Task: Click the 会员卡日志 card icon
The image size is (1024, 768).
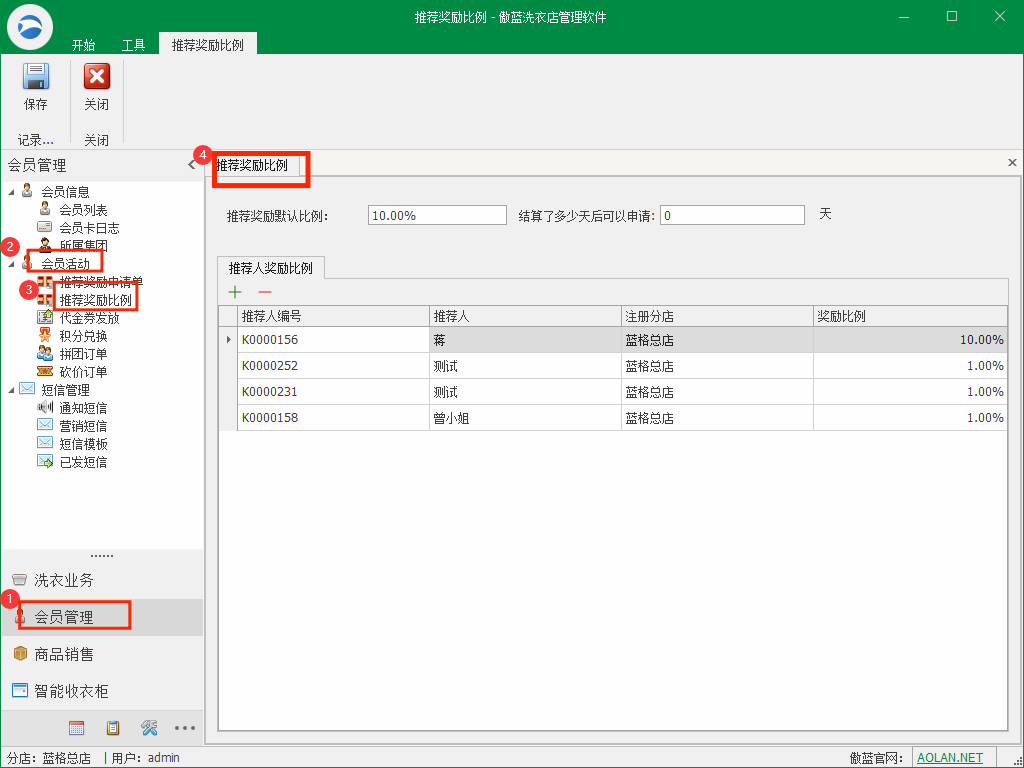Action: click(x=45, y=227)
